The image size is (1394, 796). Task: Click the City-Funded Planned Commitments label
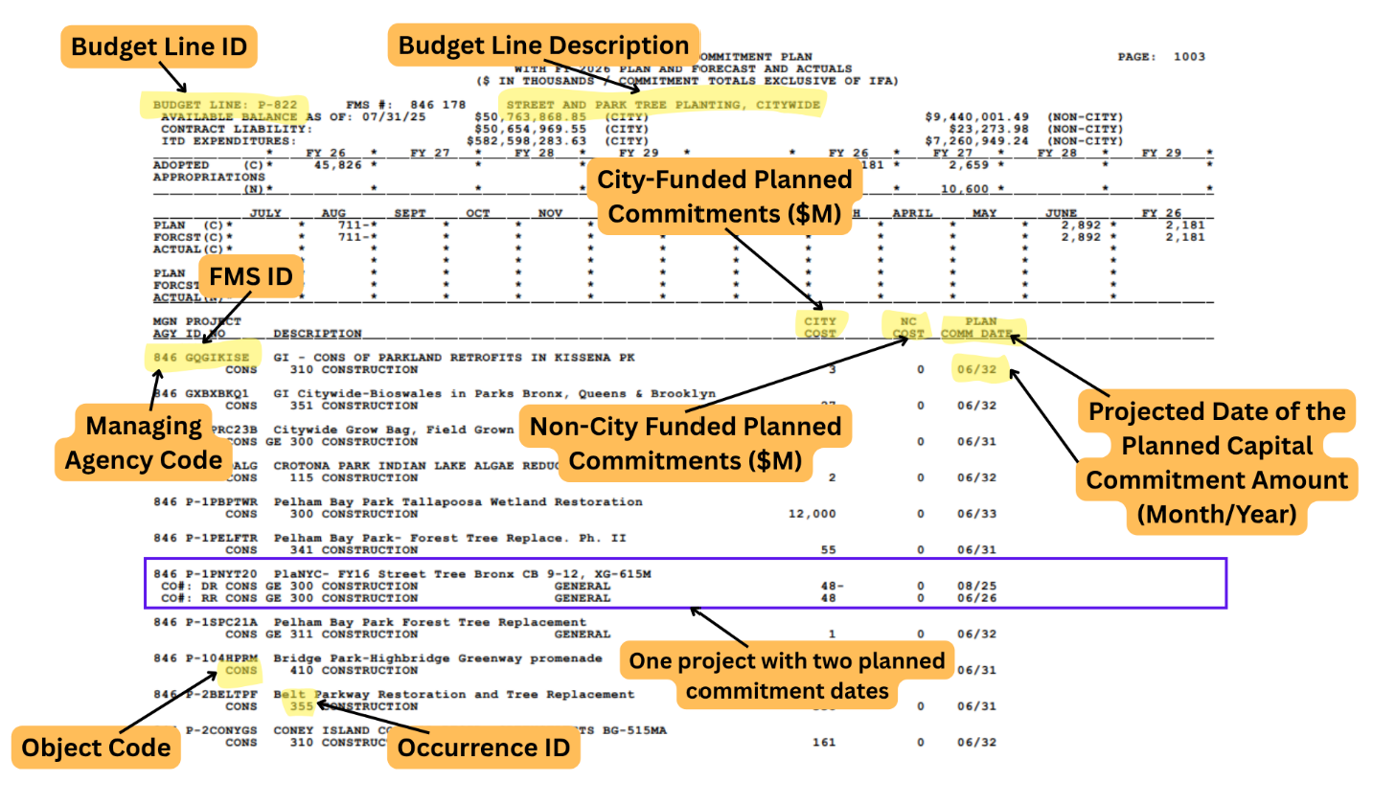[724, 197]
